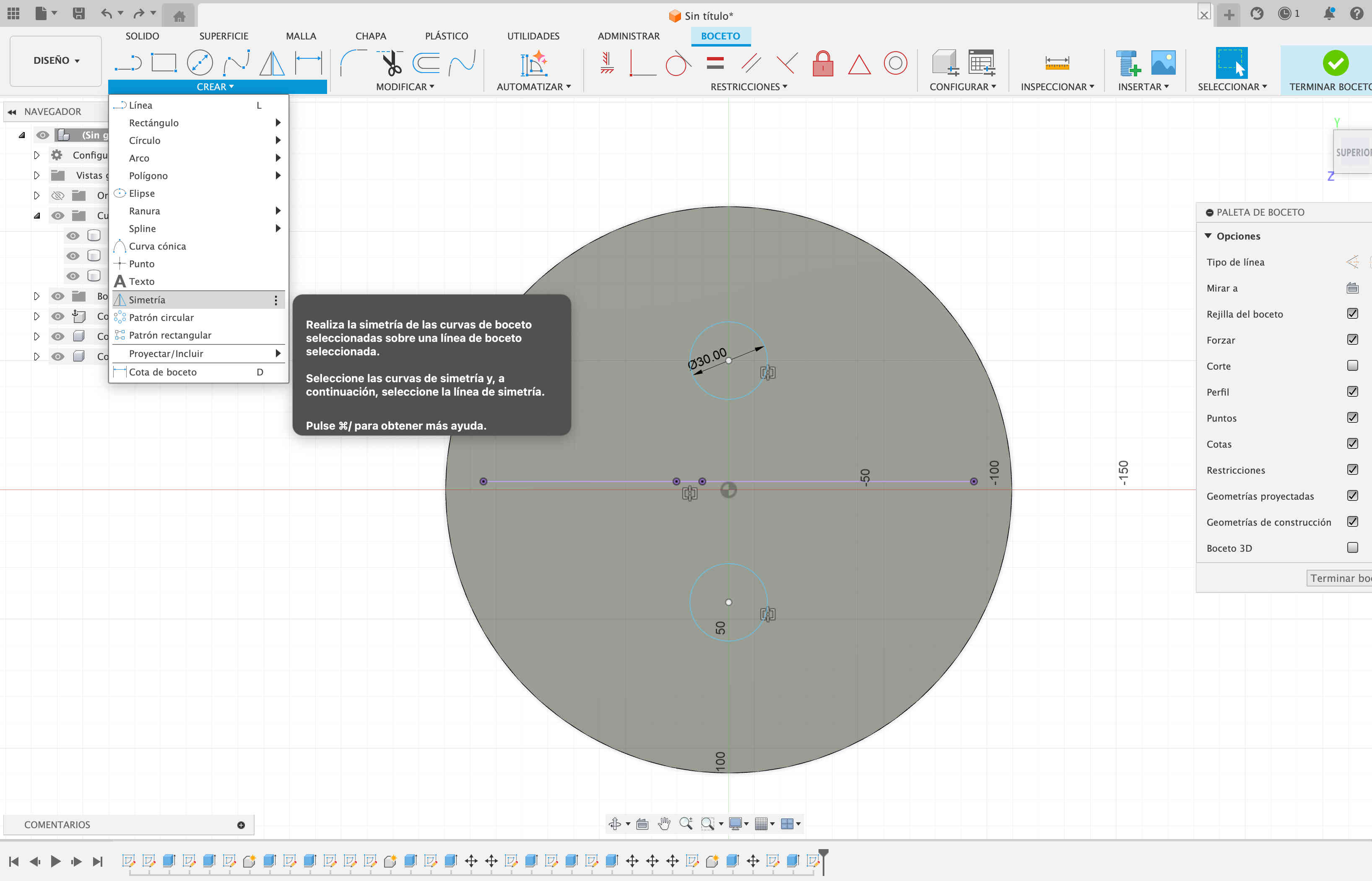Select the center diameter Circle tool icon
The width and height of the screenshot is (1372, 881).
tap(200, 63)
